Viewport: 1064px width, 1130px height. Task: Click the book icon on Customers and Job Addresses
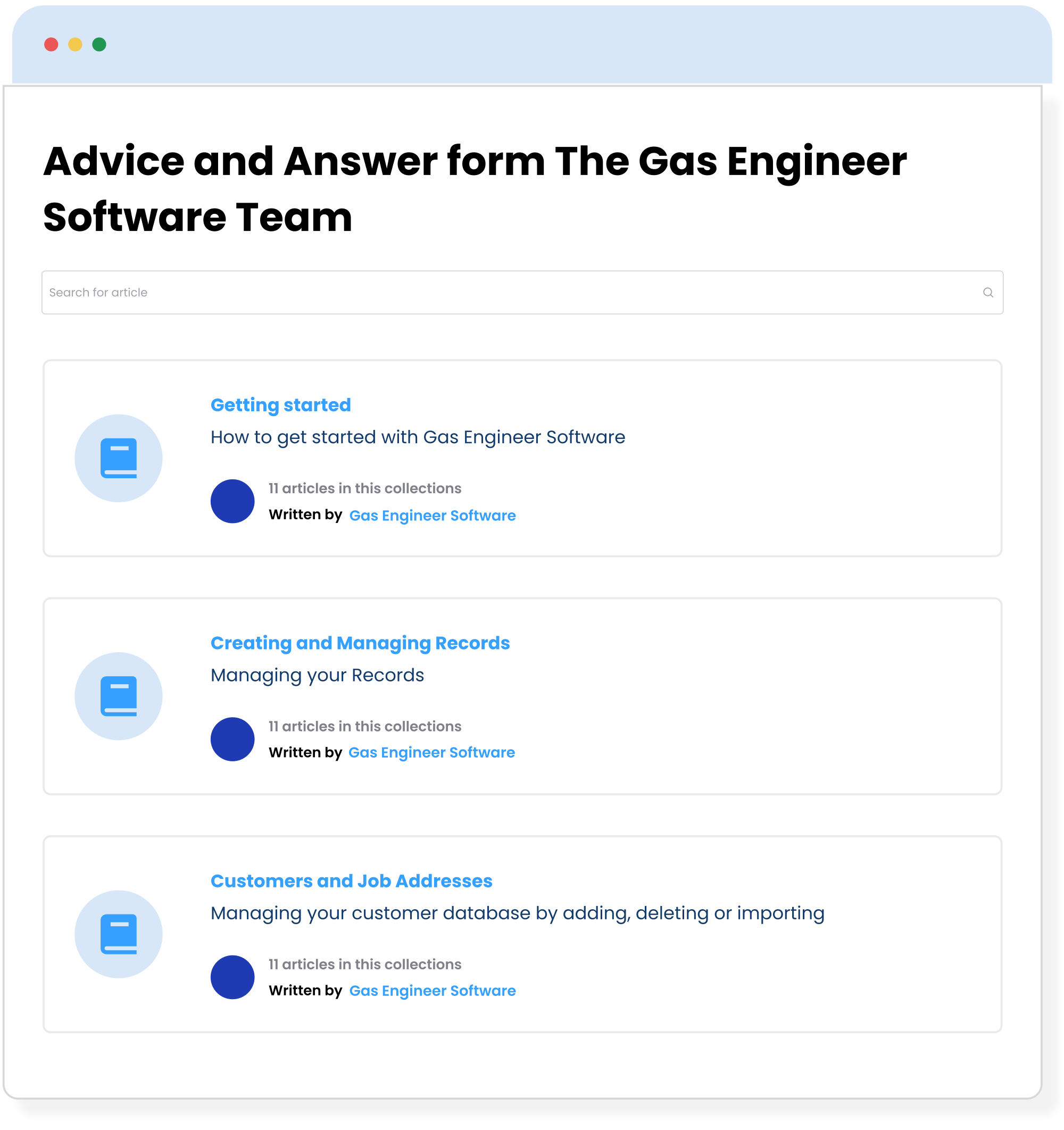[x=119, y=934]
